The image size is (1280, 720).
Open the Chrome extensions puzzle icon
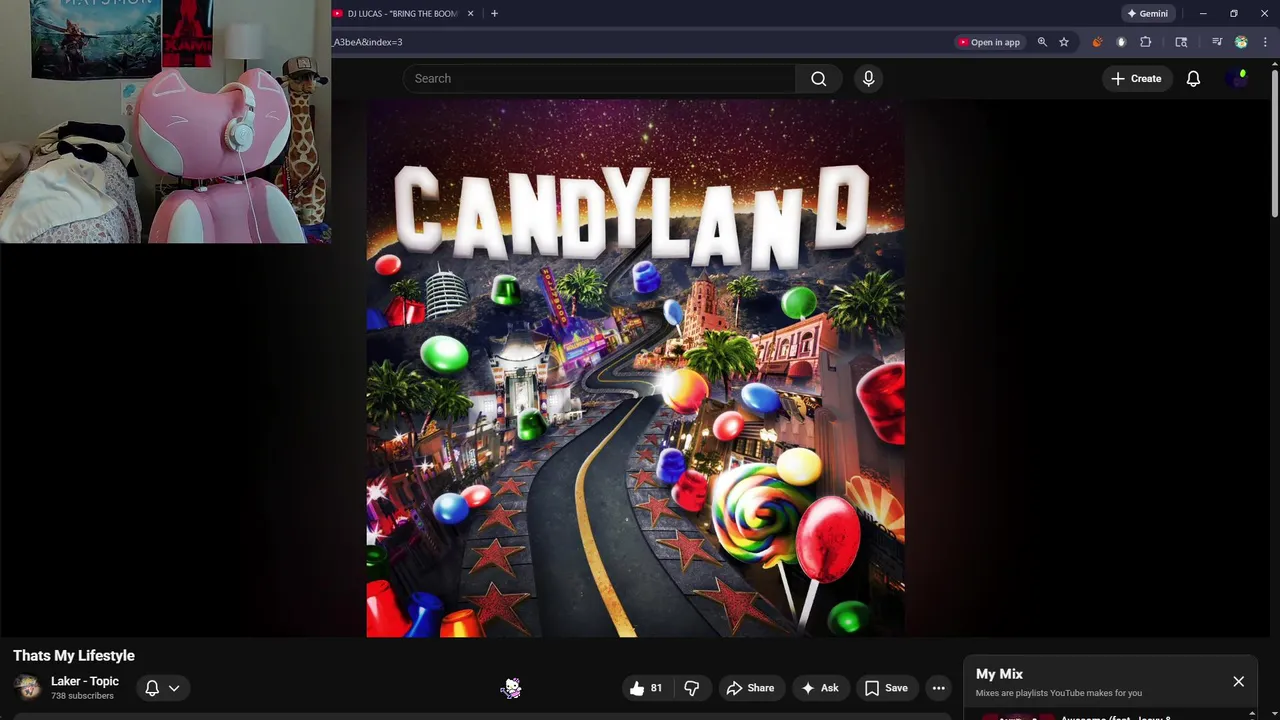pyautogui.click(x=1146, y=42)
